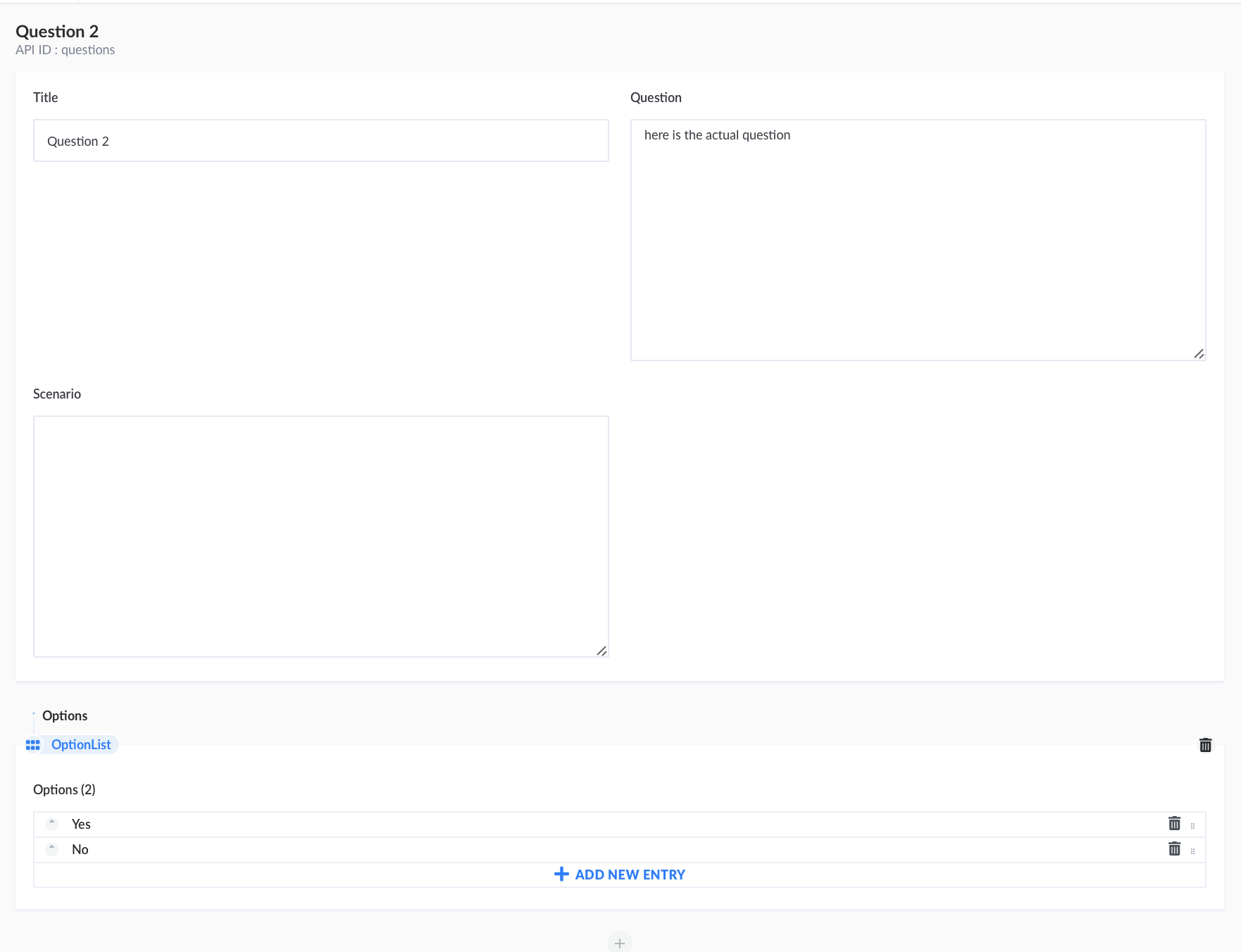Click the plus button below Options to add a component

(x=620, y=943)
